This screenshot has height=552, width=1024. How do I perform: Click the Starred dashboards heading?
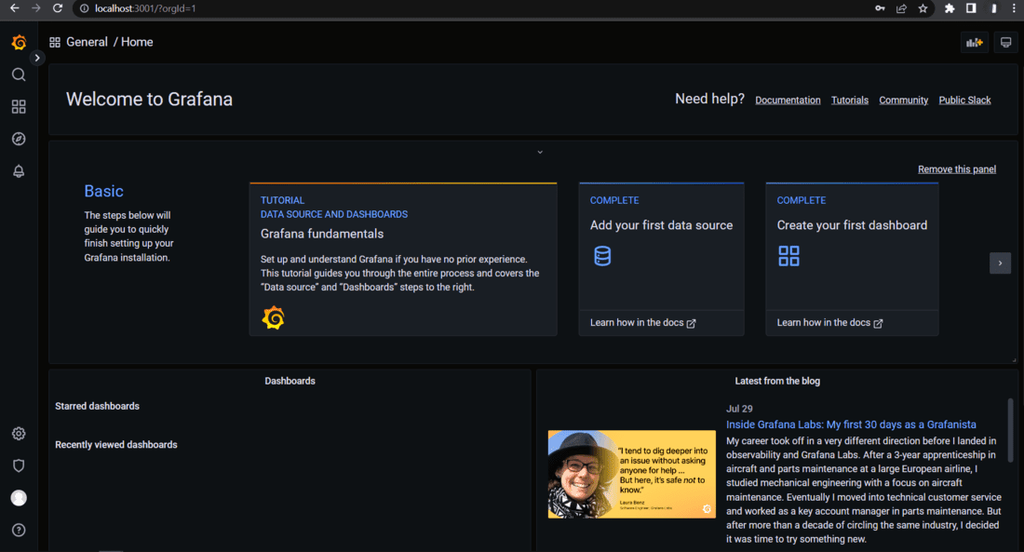pos(97,406)
